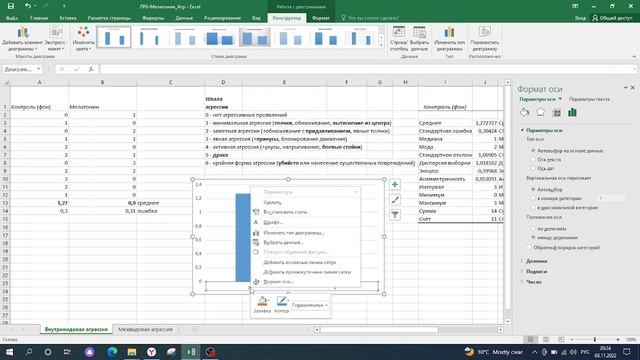Viewport: 640px width, 360px height.
Task: Open sheet tab Межвидовая агрессия
Action: click(145, 329)
